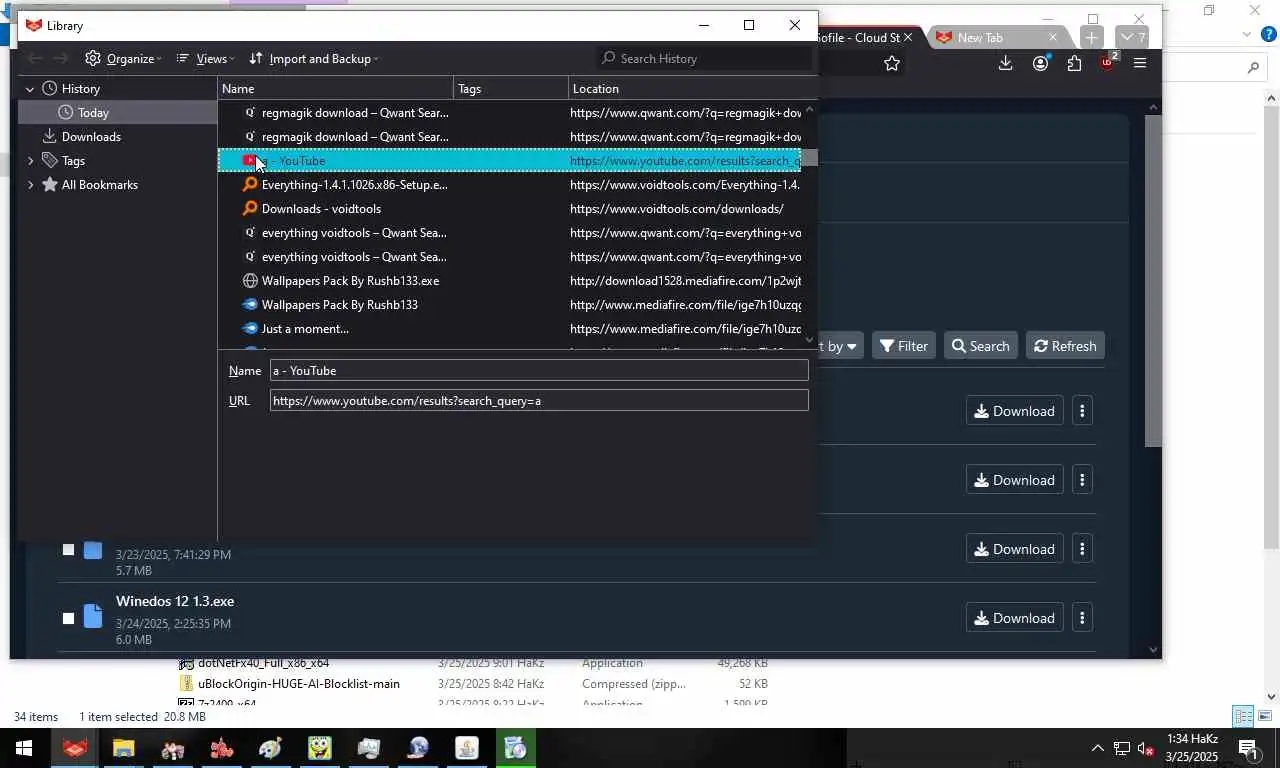Bookmark this page with the star icon

pos(892,63)
